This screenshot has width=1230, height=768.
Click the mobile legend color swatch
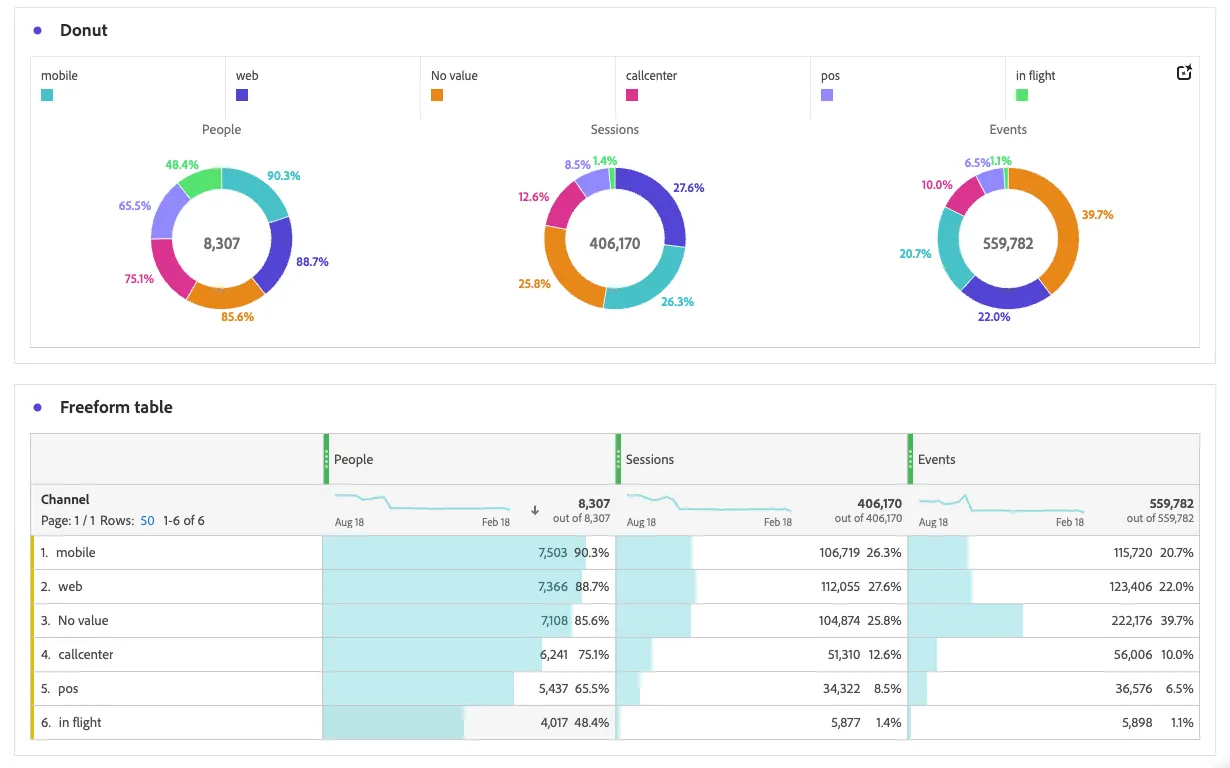coord(47,95)
